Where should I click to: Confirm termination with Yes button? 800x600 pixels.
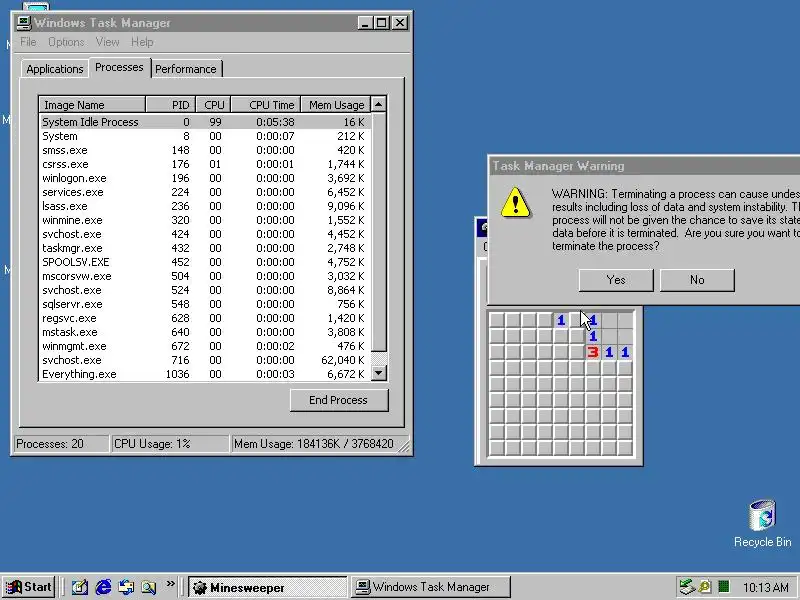616,280
